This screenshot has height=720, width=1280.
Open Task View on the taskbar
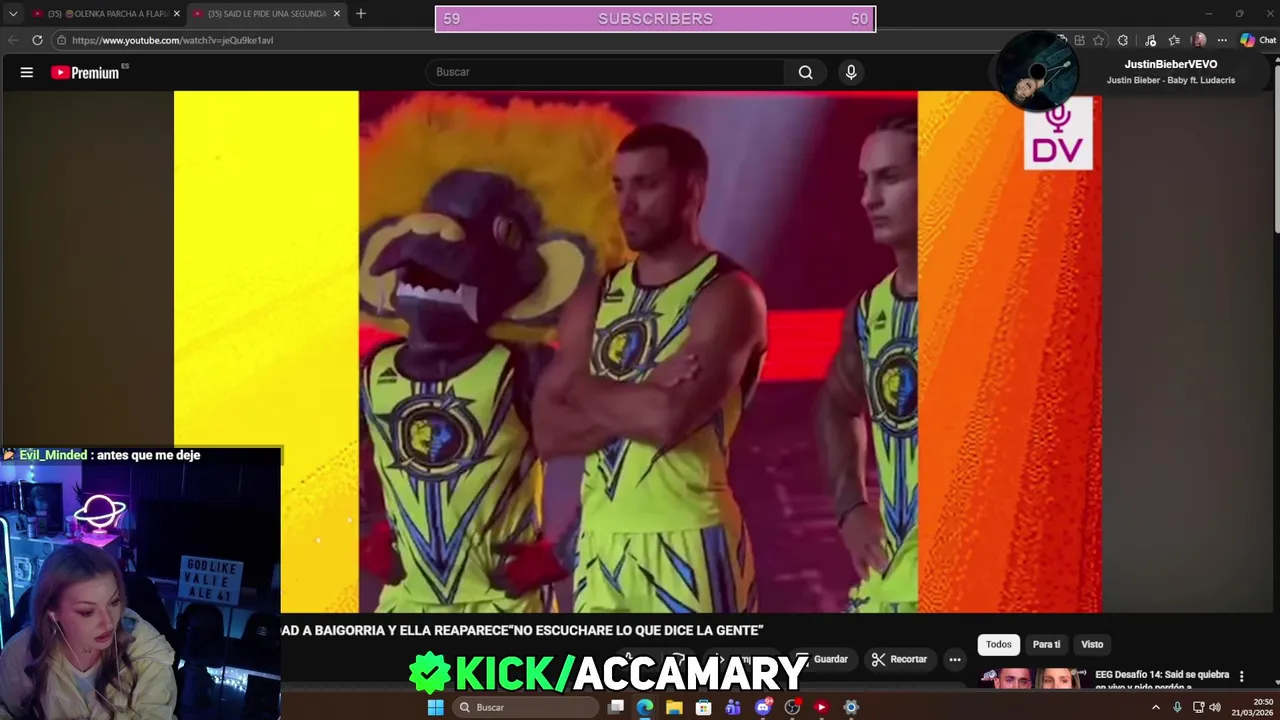[616, 707]
